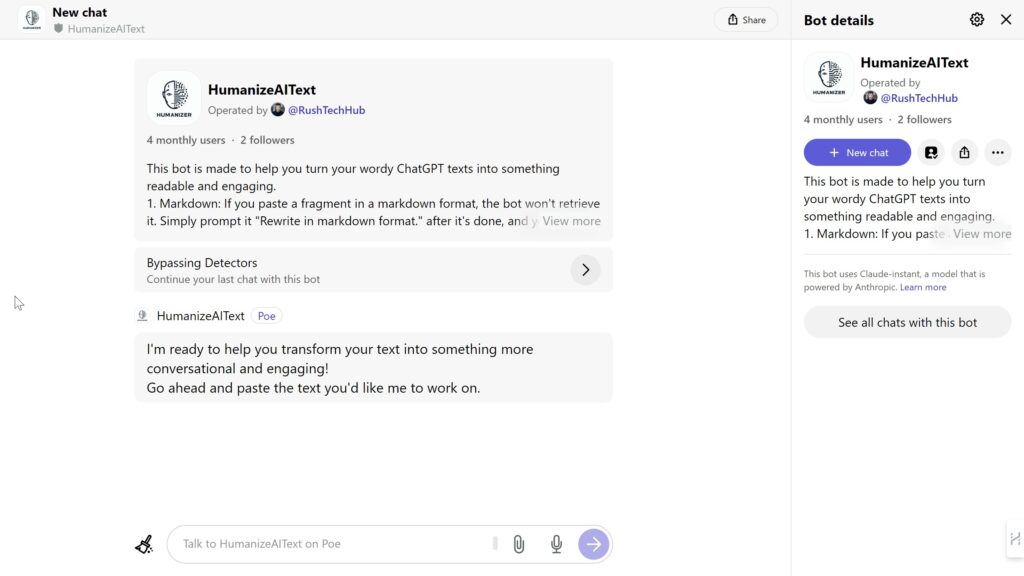The width and height of the screenshot is (1024, 576).
Task: Open @RushTechHub link in Bot details panel
Action: tap(919, 98)
